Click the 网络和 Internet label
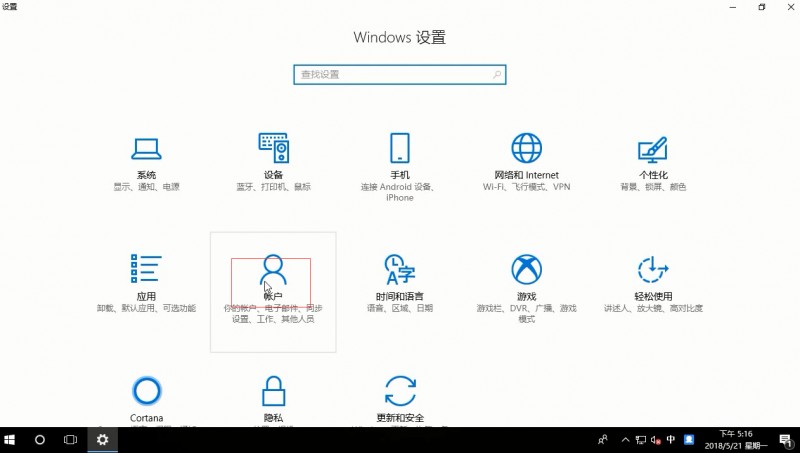Image resolution: width=800 pixels, height=453 pixels. coord(527,175)
